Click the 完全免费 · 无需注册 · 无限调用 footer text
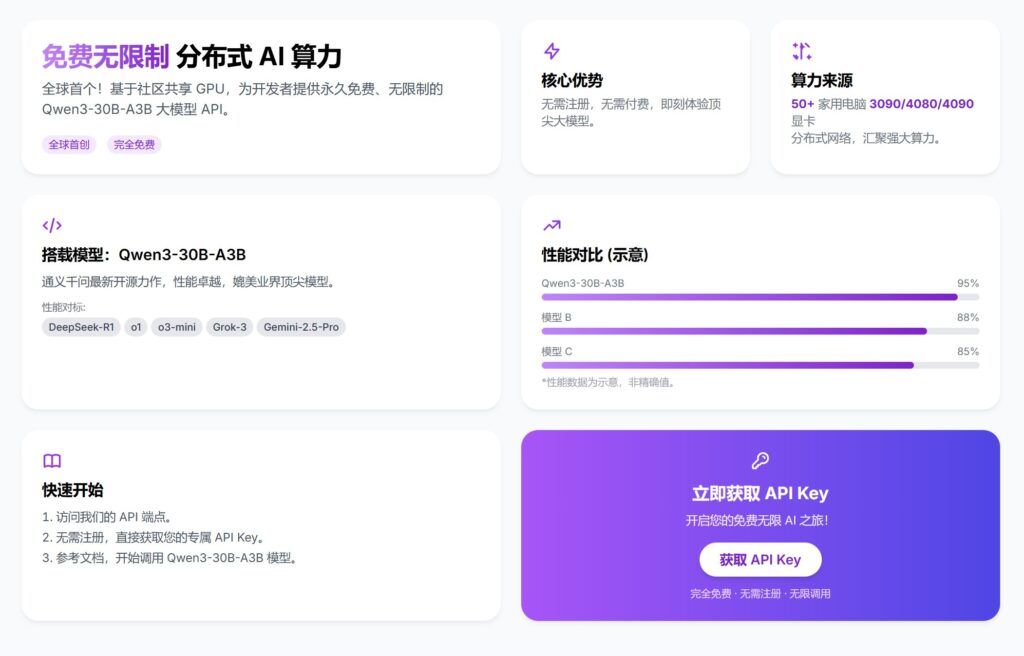1024x656 pixels. [x=760, y=594]
